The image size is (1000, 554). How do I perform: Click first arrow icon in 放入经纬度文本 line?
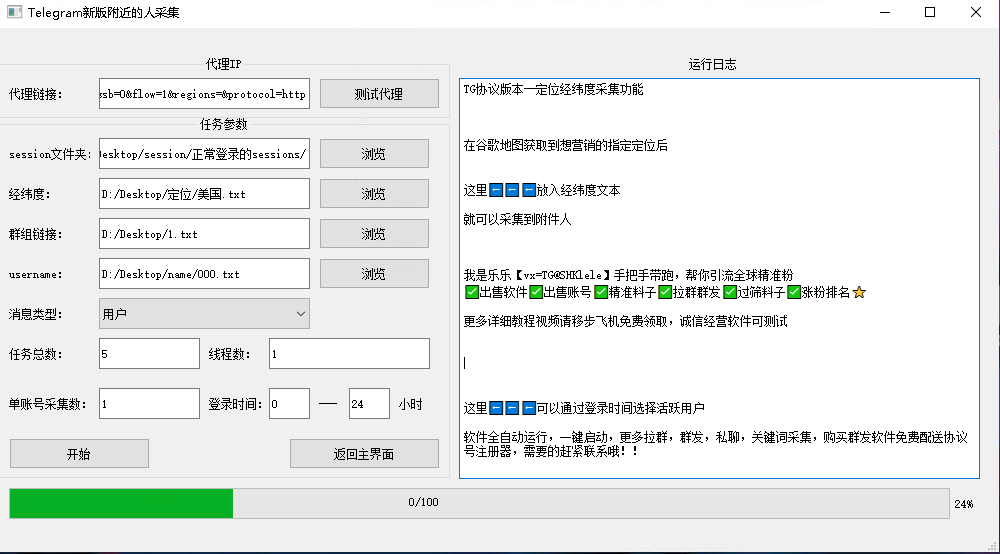496,190
